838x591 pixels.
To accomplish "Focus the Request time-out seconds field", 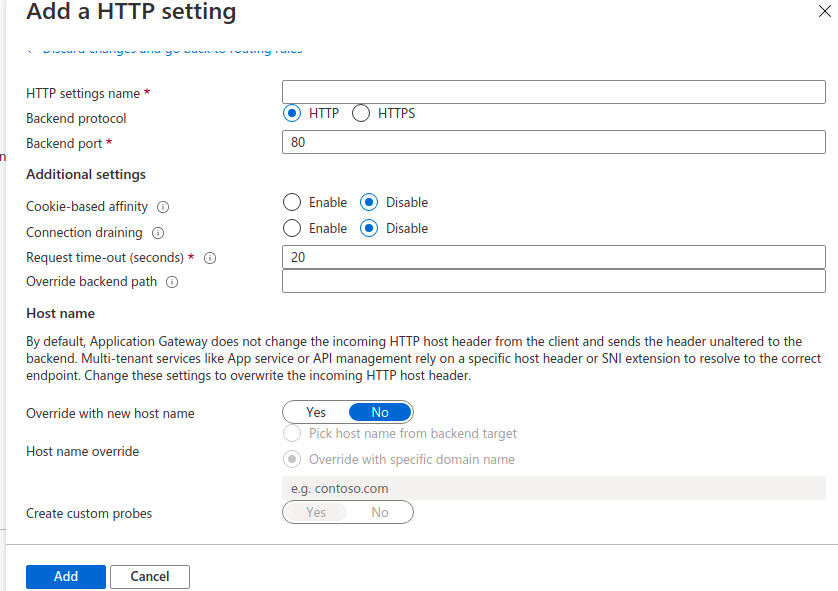I will (553, 257).
